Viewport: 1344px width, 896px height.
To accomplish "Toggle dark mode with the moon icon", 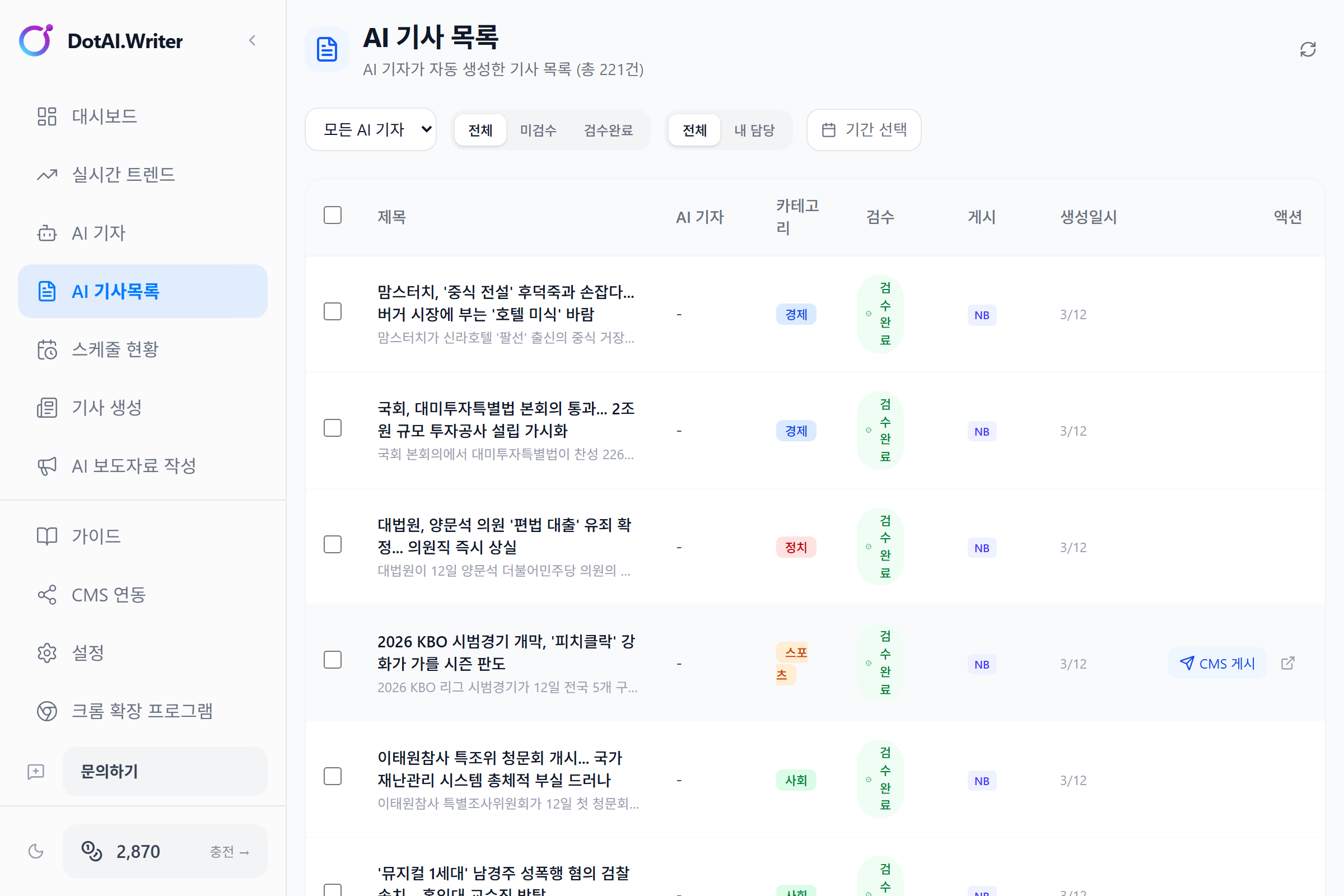I will [36, 851].
